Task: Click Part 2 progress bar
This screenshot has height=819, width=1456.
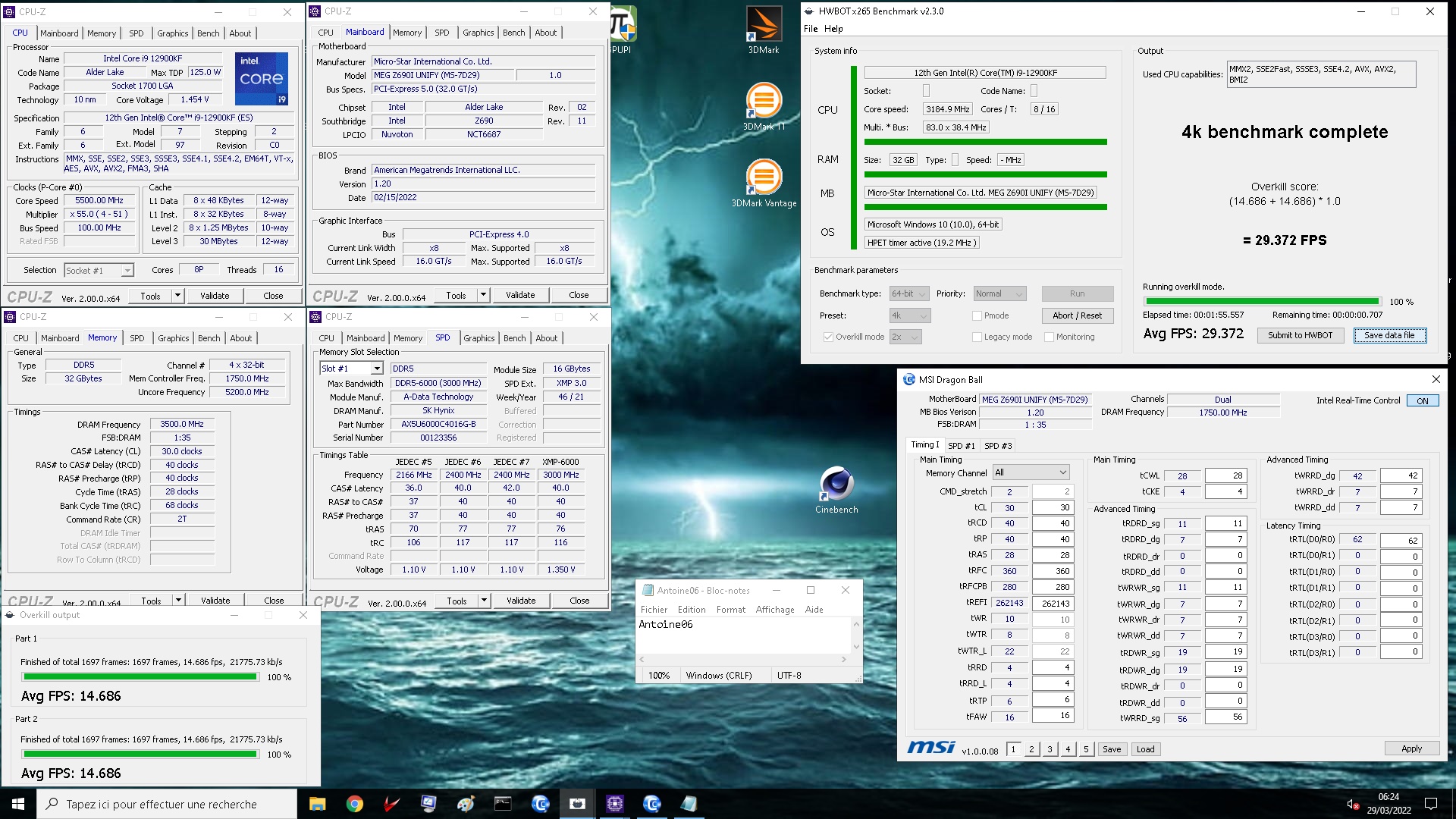Action: [140, 755]
